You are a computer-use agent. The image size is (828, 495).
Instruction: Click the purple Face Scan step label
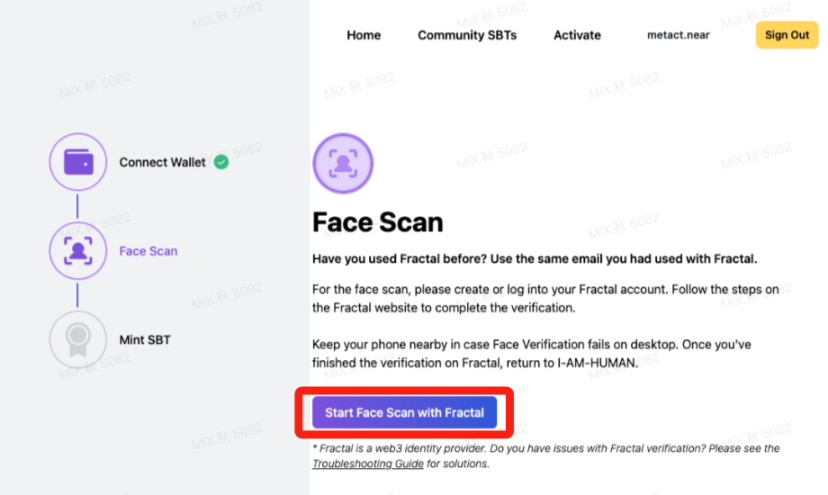click(x=148, y=251)
